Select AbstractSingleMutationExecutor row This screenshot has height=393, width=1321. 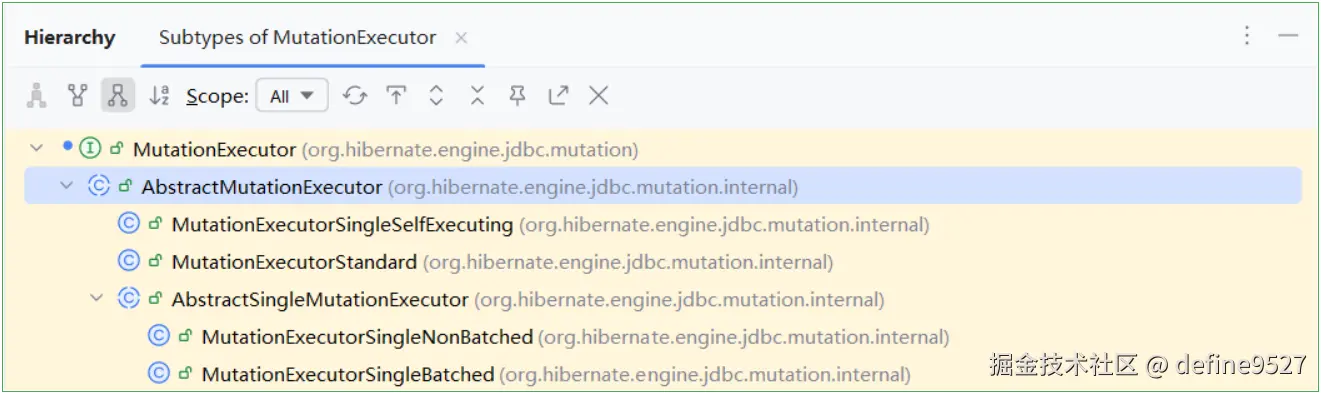tap(663, 299)
